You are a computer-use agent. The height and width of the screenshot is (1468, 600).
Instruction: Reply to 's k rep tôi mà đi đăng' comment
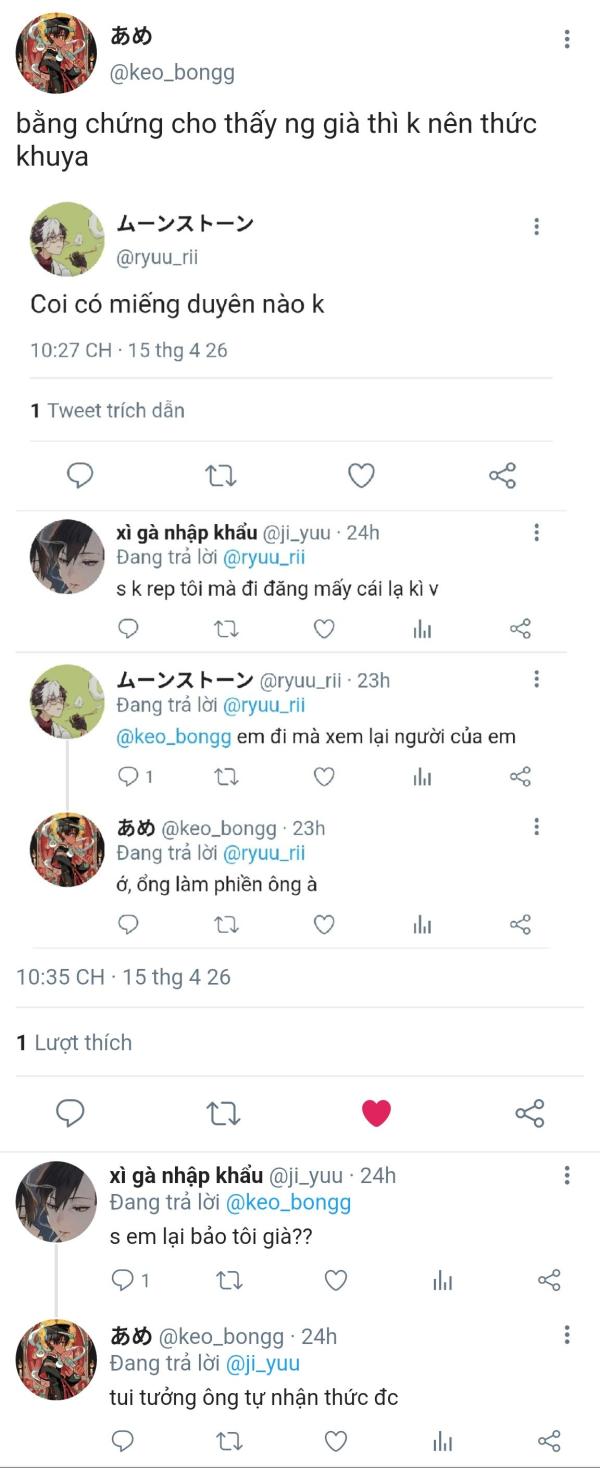pyautogui.click(x=128, y=628)
